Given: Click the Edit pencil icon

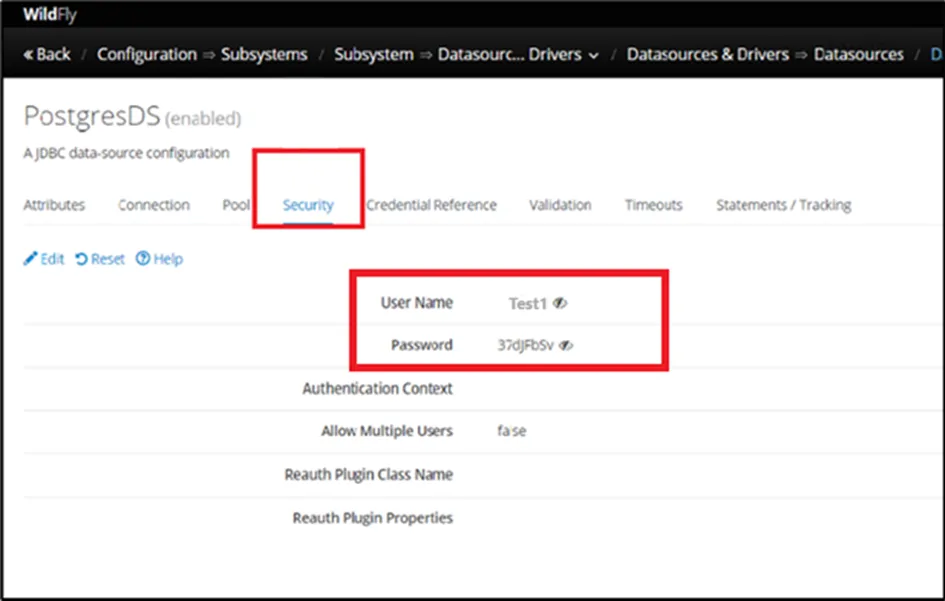Looking at the screenshot, I should click(30, 259).
